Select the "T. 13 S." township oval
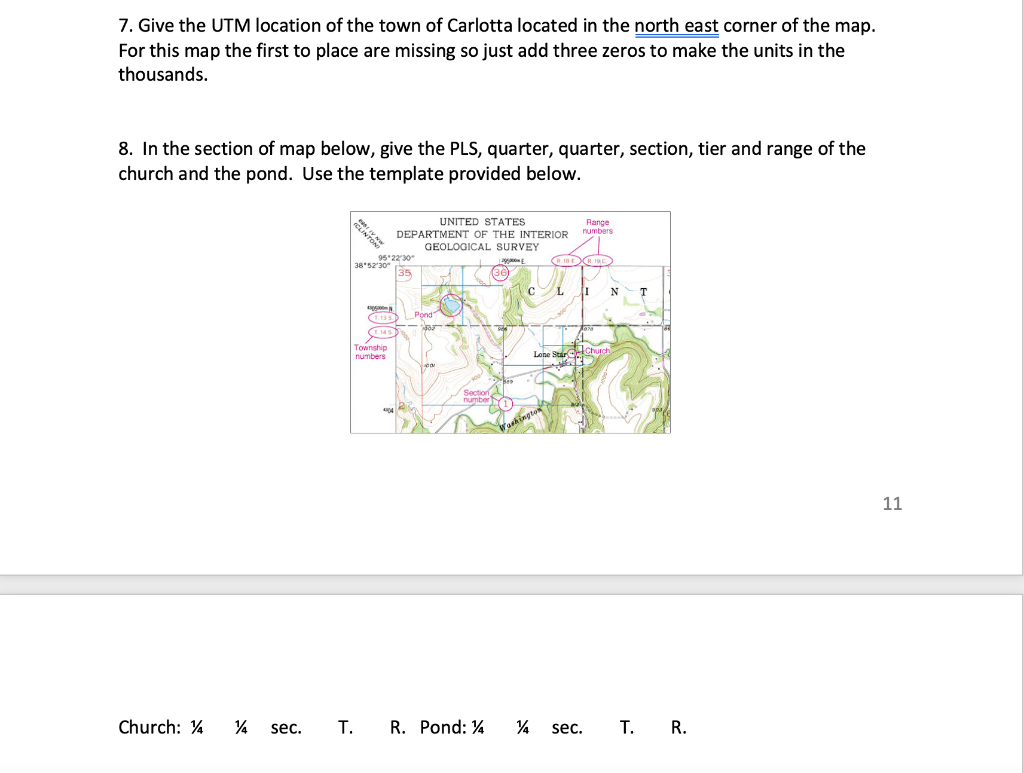This screenshot has height=773, width=1024. coord(382,318)
